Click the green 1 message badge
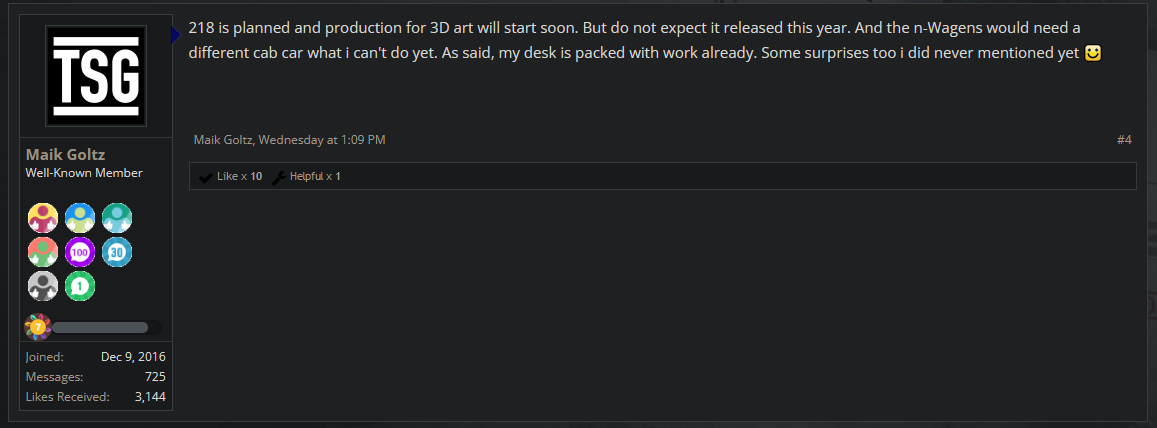This screenshot has width=1157, height=428. 79,286
